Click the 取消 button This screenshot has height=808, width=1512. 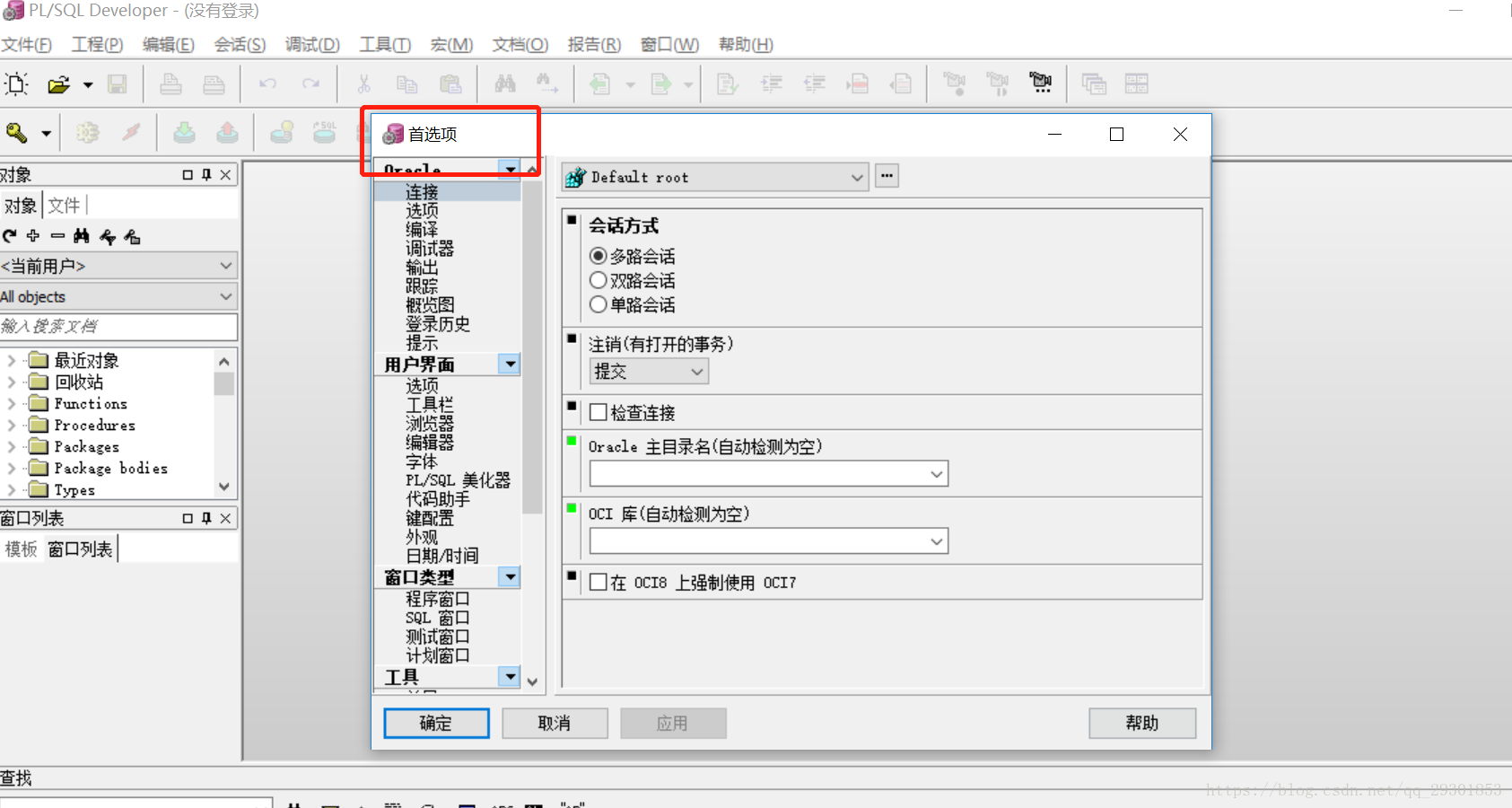tap(555, 723)
